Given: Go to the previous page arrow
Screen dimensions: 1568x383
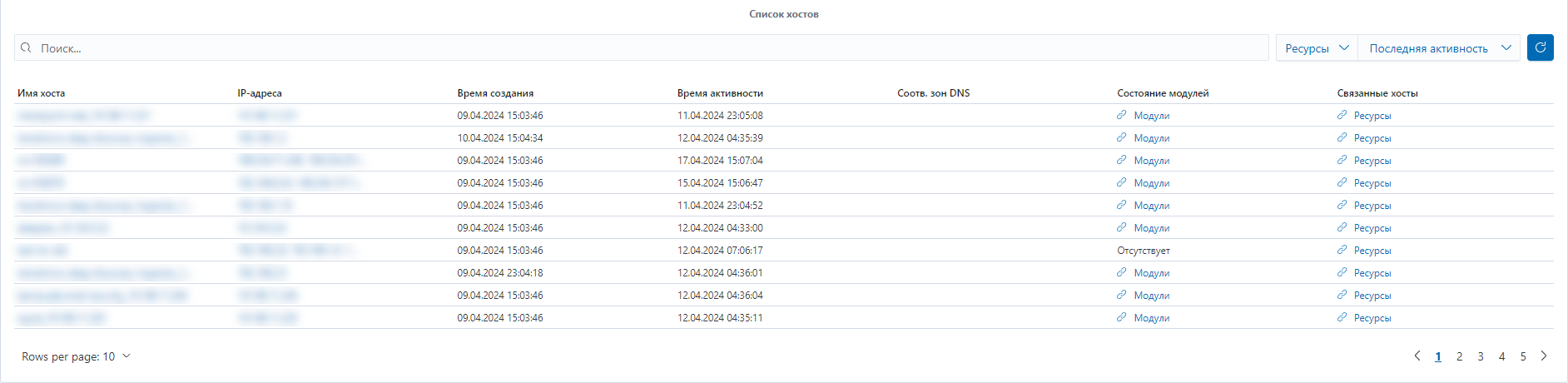Looking at the screenshot, I should (x=1417, y=356).
